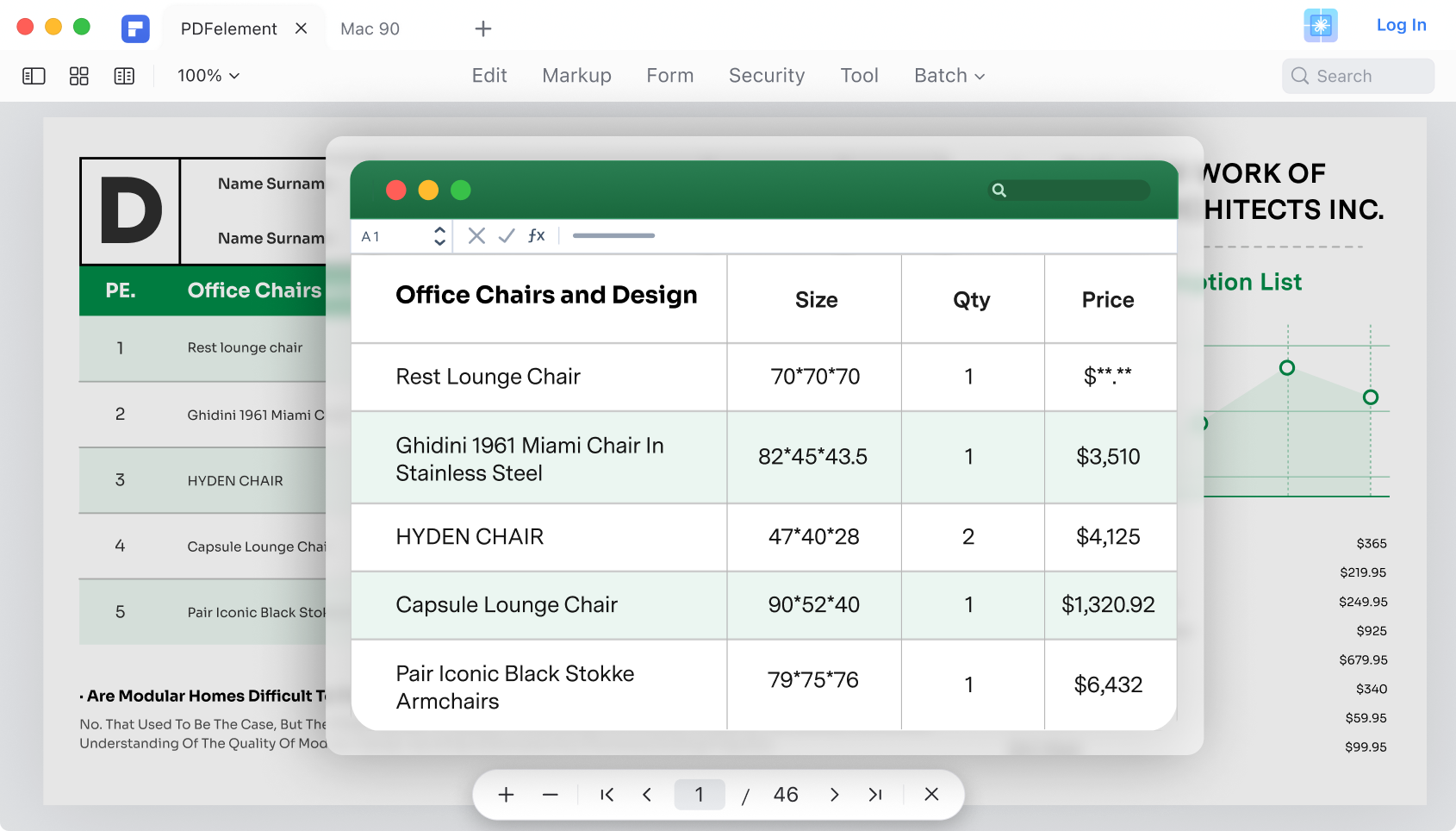Open the Markup menu
The image size is (1456, 831).
[x=576, y=76]
